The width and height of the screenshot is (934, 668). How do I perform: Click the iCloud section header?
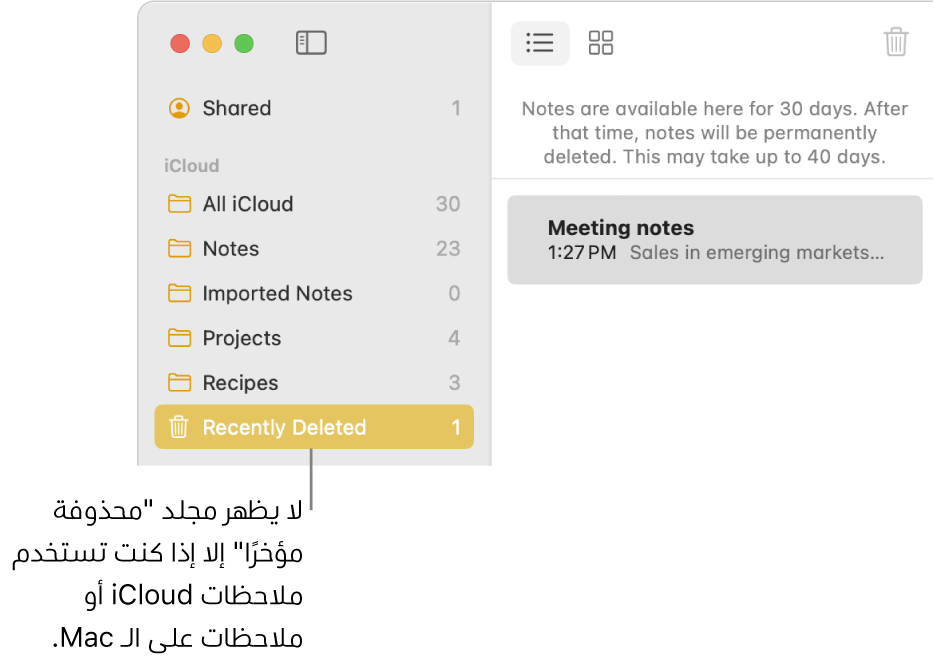point(191,166)
